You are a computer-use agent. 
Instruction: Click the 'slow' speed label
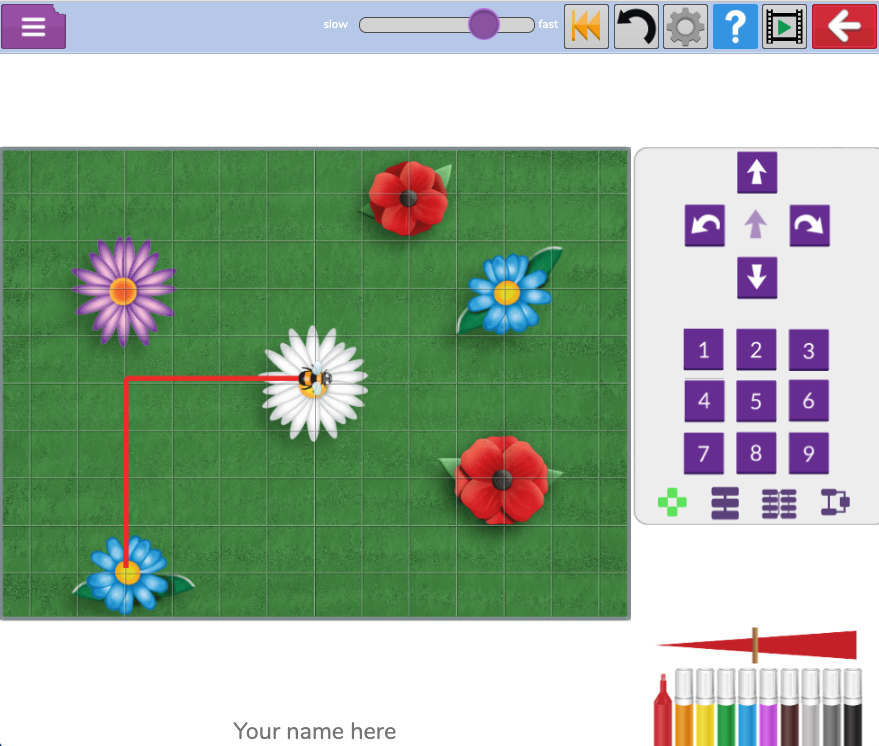tap(335, 24)
